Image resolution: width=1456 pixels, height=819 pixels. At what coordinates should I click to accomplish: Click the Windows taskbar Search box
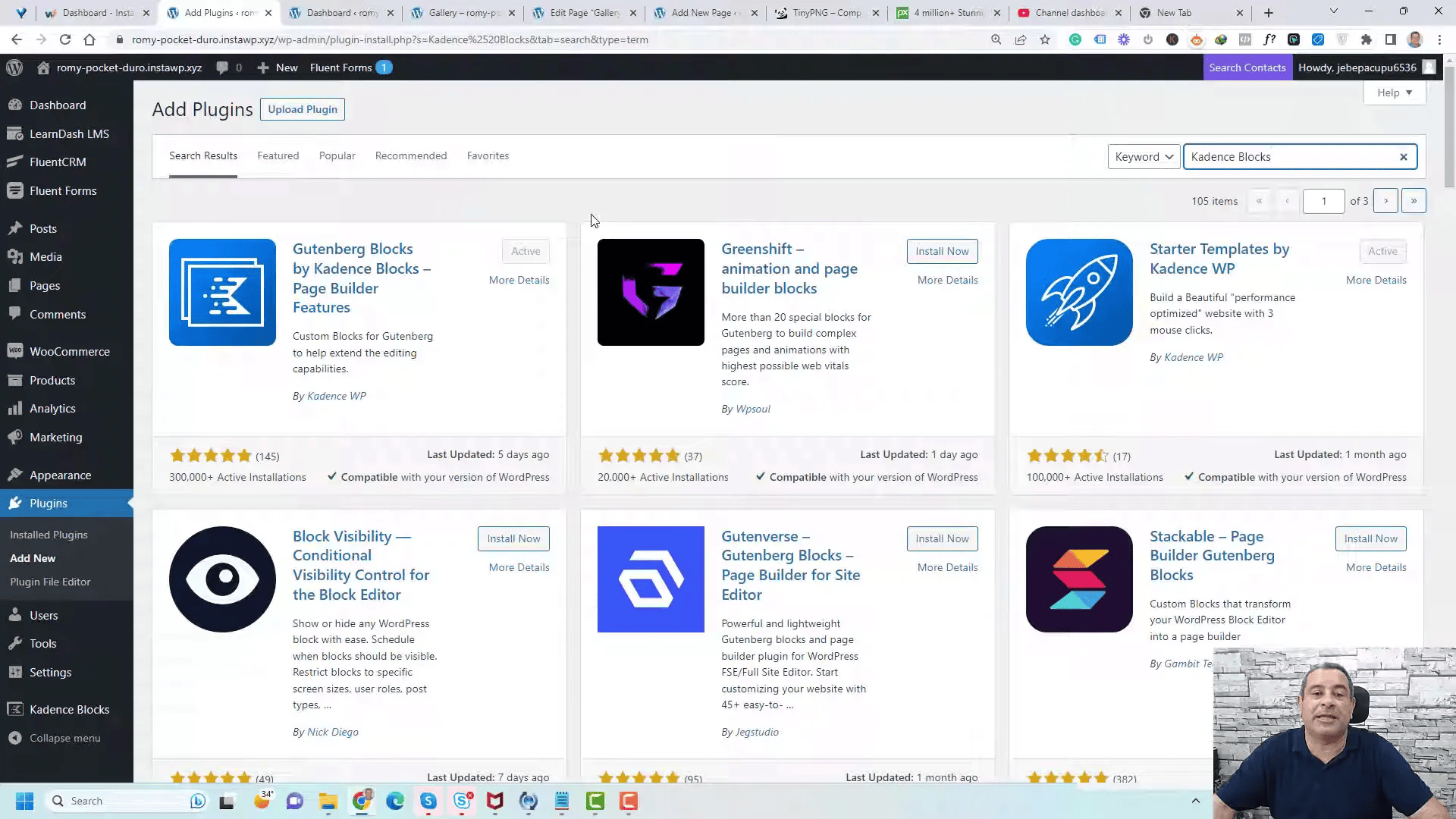(126, 801)
